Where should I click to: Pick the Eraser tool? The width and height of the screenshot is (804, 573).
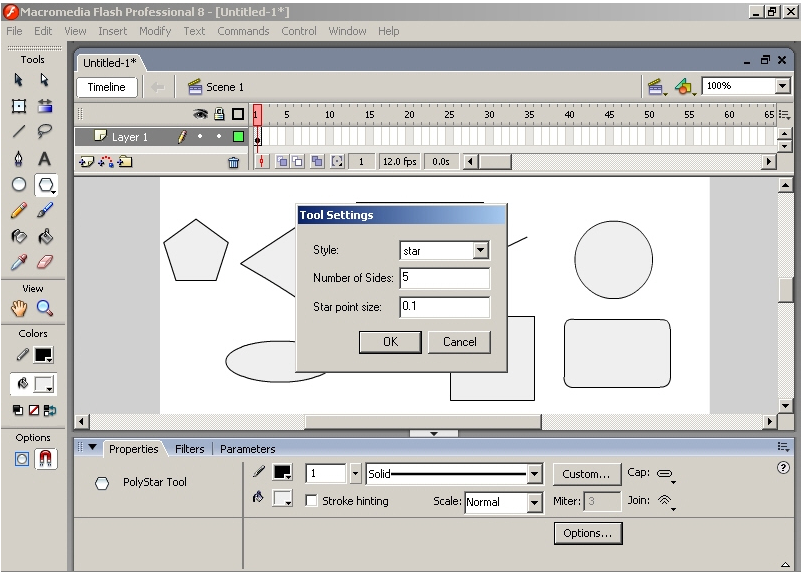click(x=45, y=263)
